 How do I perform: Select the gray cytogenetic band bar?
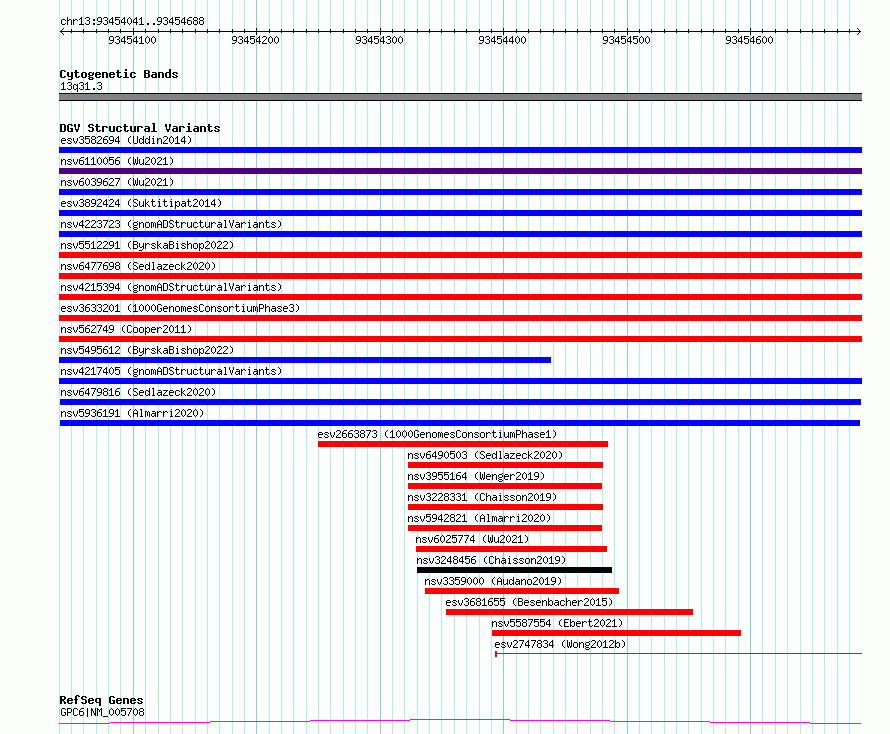tap(460, 97)
